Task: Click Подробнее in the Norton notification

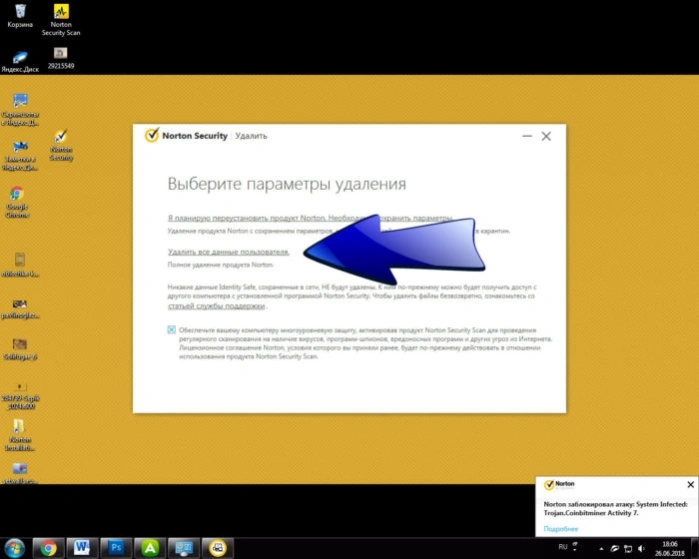Action: pyautogui.click(x=561, y=529)
